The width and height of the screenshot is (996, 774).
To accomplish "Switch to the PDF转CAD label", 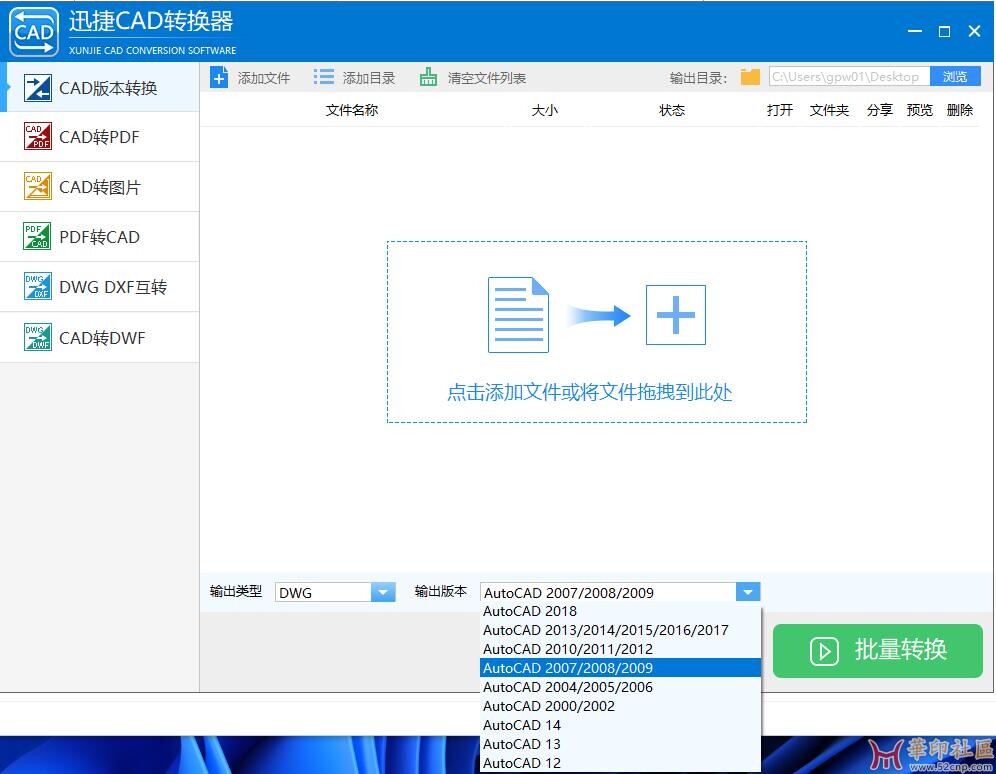I will pos(99,237).
